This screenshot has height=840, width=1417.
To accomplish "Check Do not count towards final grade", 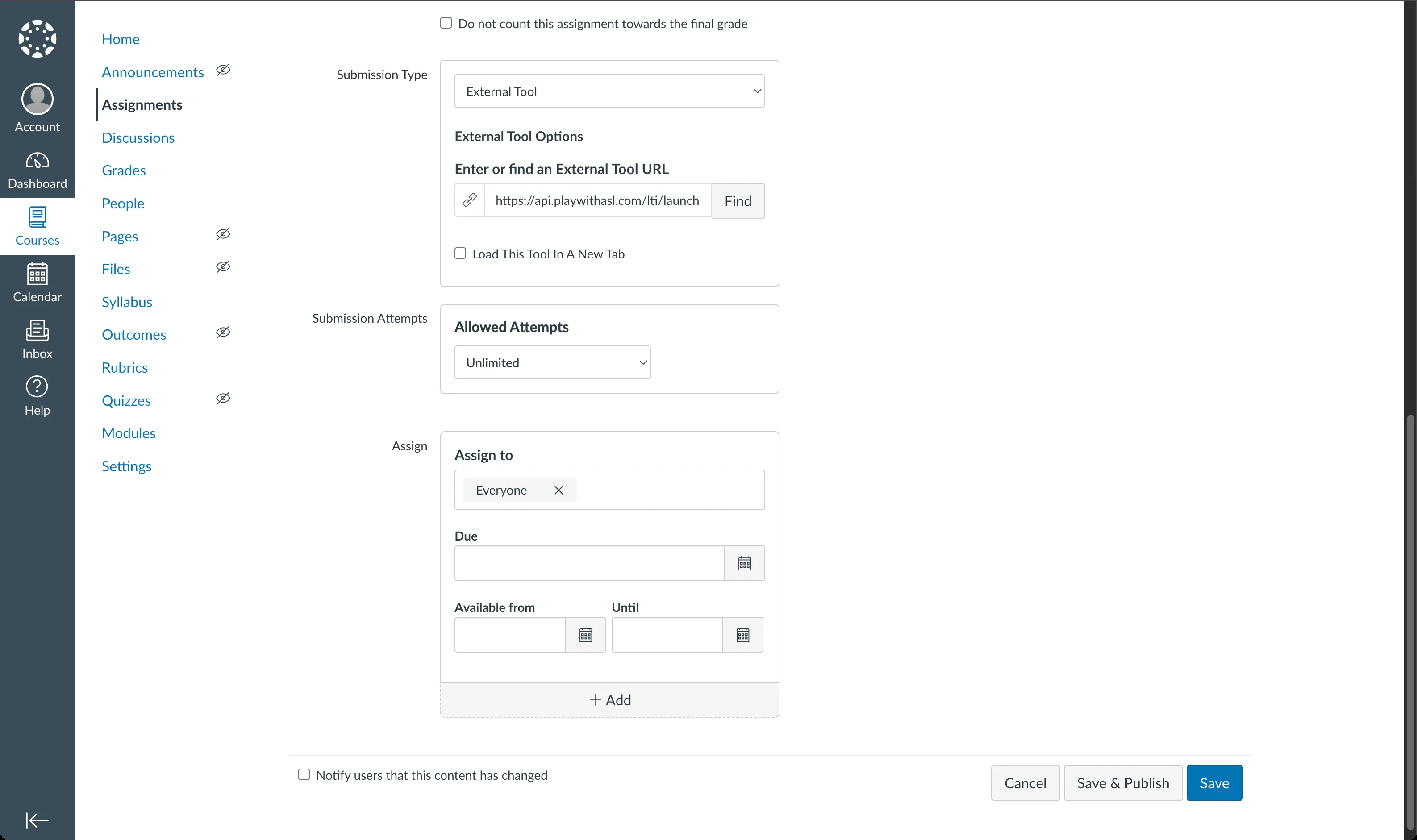I will point(446,23).
